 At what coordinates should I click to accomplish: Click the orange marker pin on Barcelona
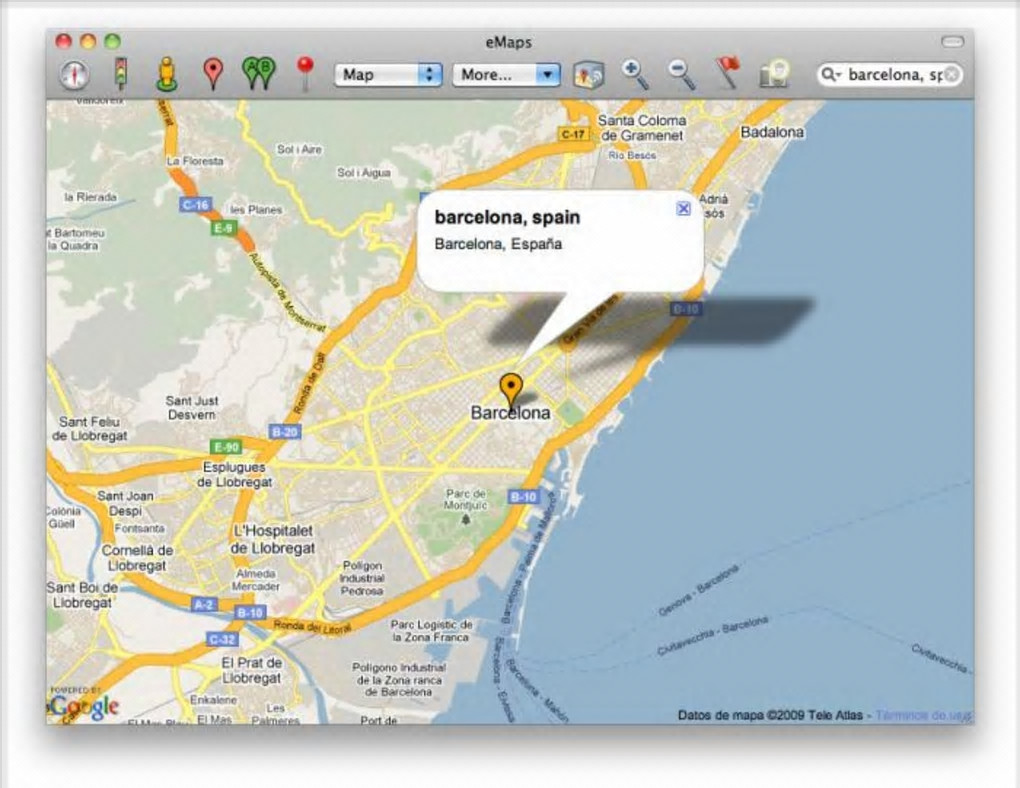511,389
